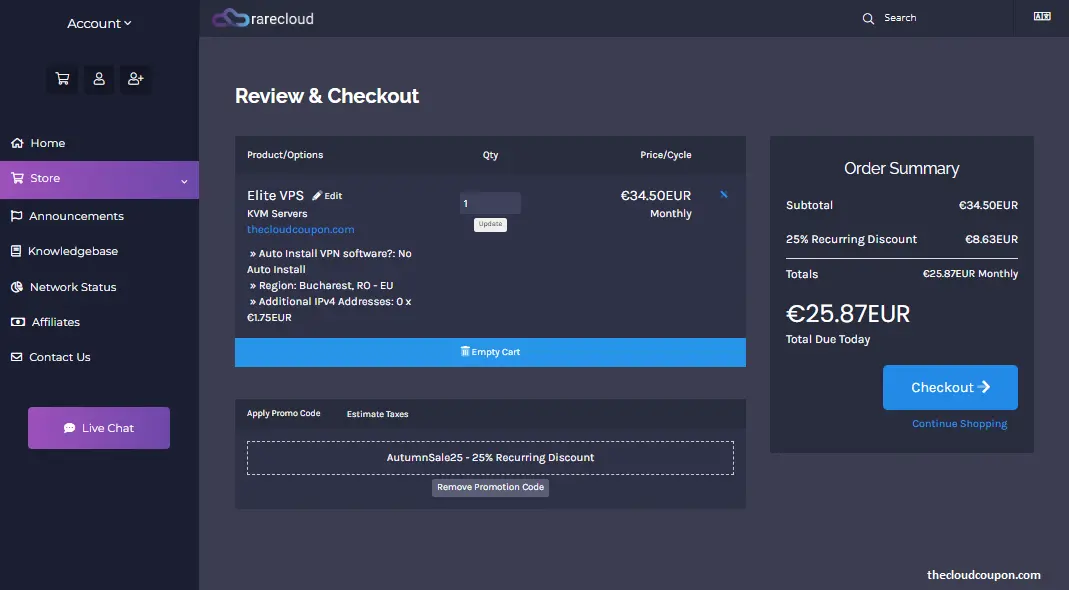Open the Account dropdown
This screenshot has width=1069, height=590.
[98, 23]
